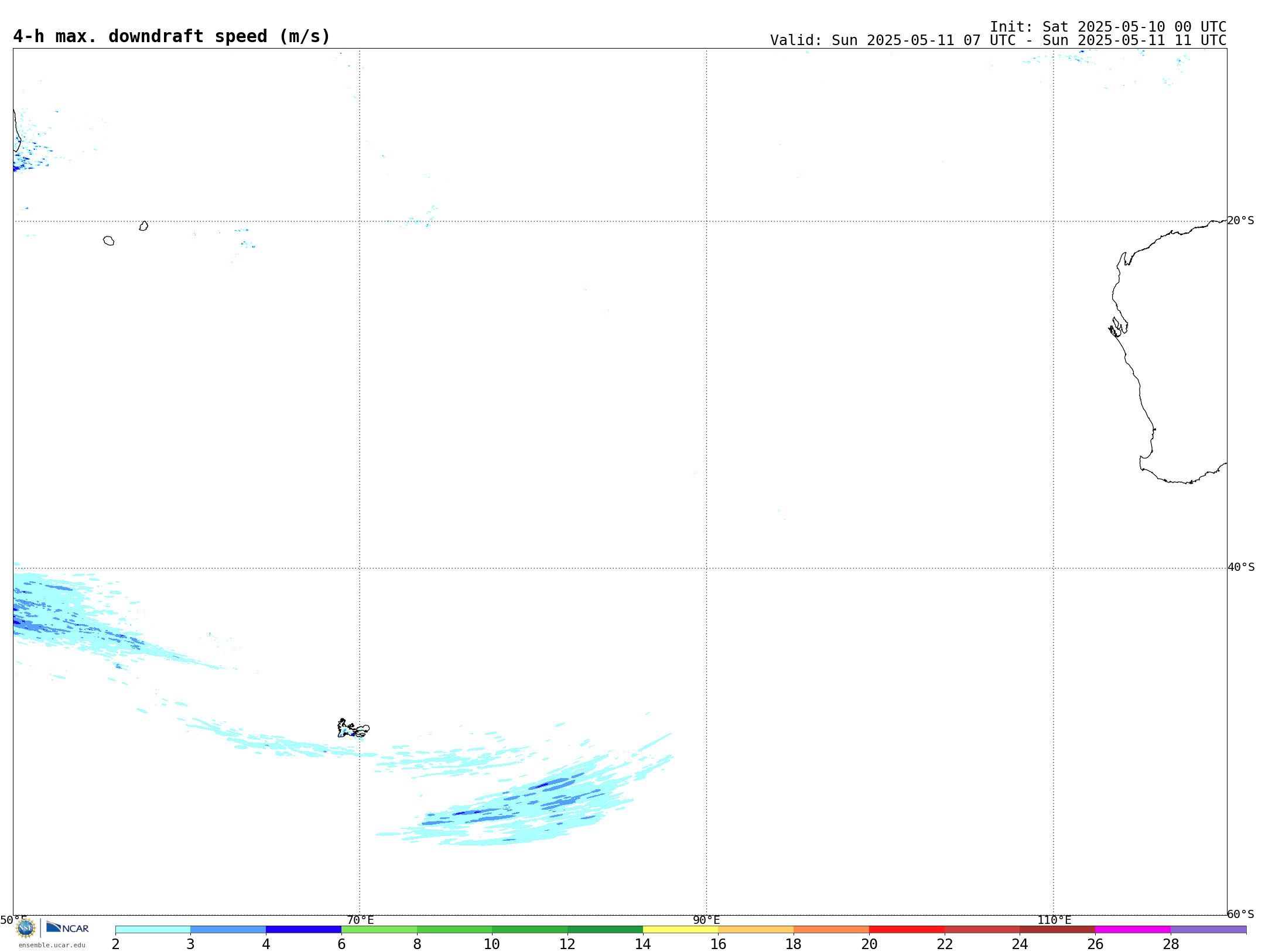Click the colorbar tick label 28

coord(1171,944)
